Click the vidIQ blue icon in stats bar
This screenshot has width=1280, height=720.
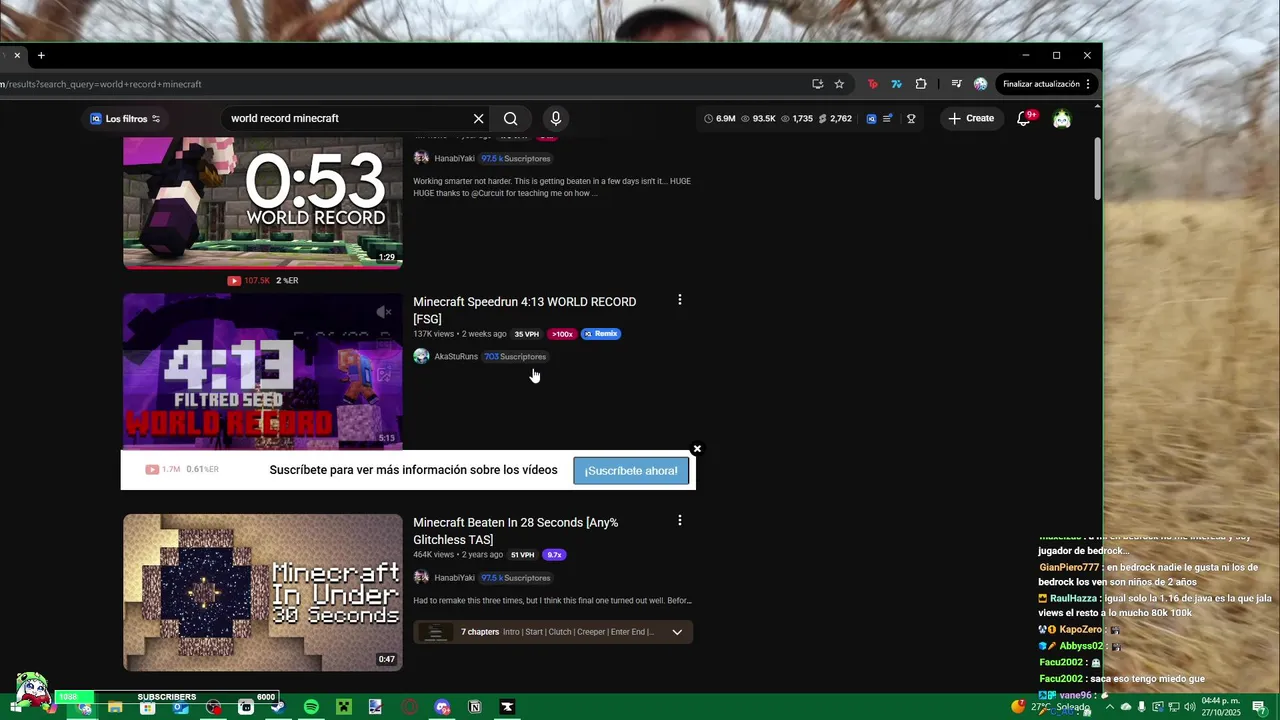point(871,118)
